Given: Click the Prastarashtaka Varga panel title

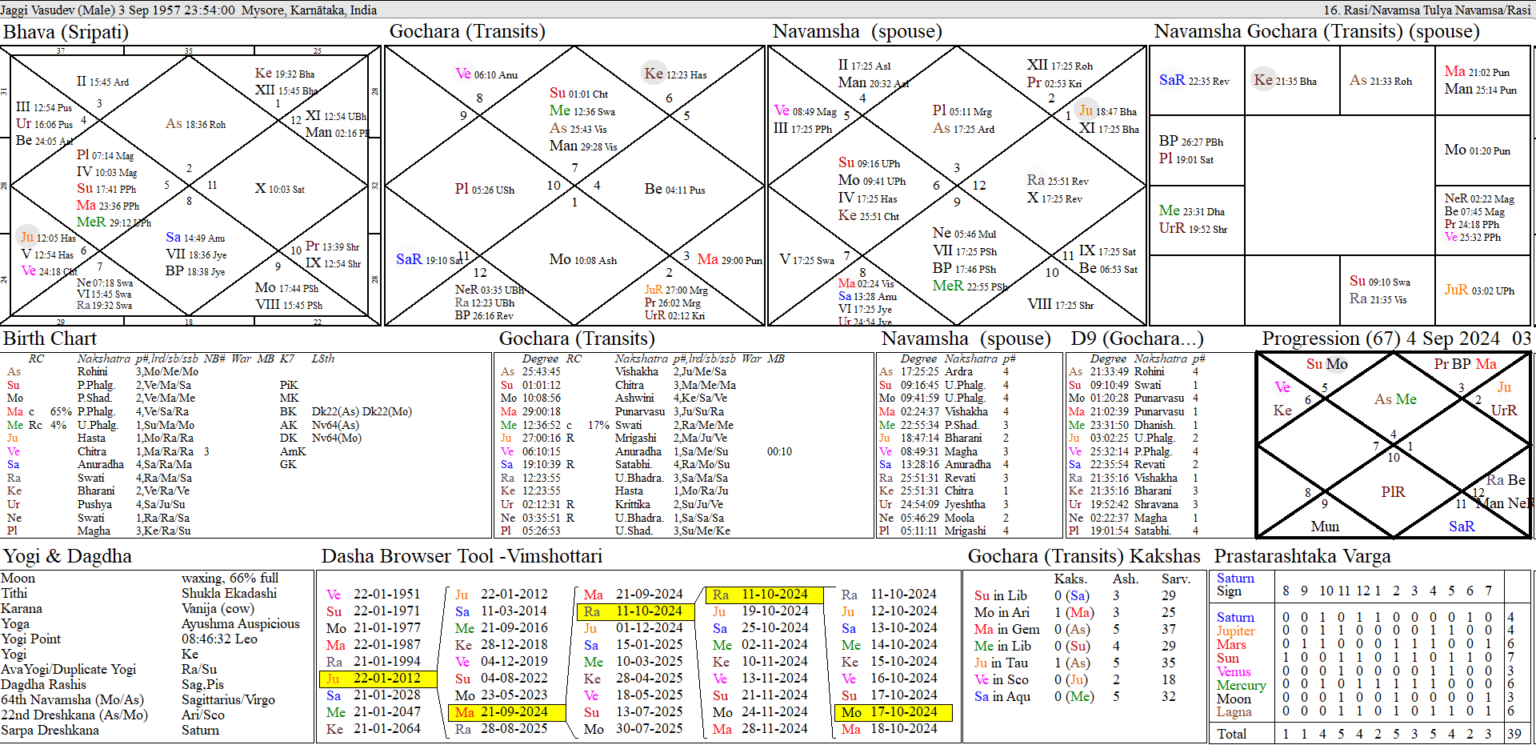Looking at the screenshot, I should pyautogui.click(x=1302, y=556).
